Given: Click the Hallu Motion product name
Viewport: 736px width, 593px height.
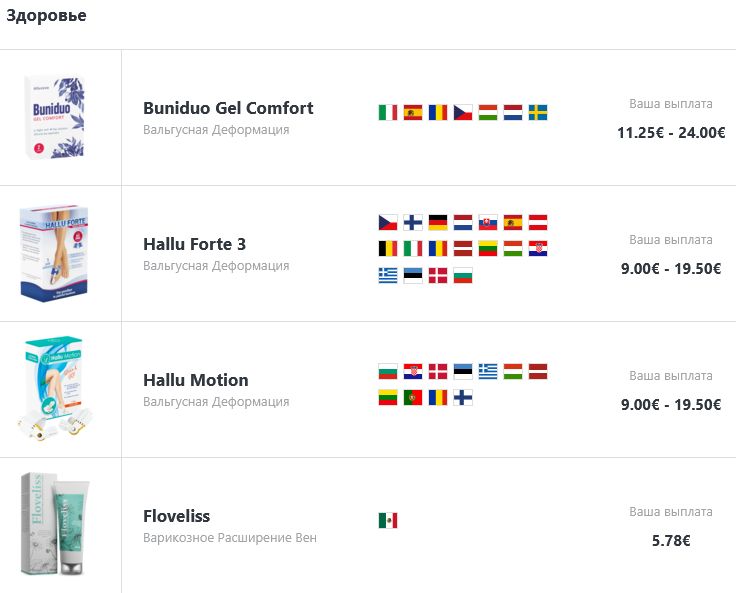Looking at the screenshot, I should pyautogui.click(x=196, y=380).
